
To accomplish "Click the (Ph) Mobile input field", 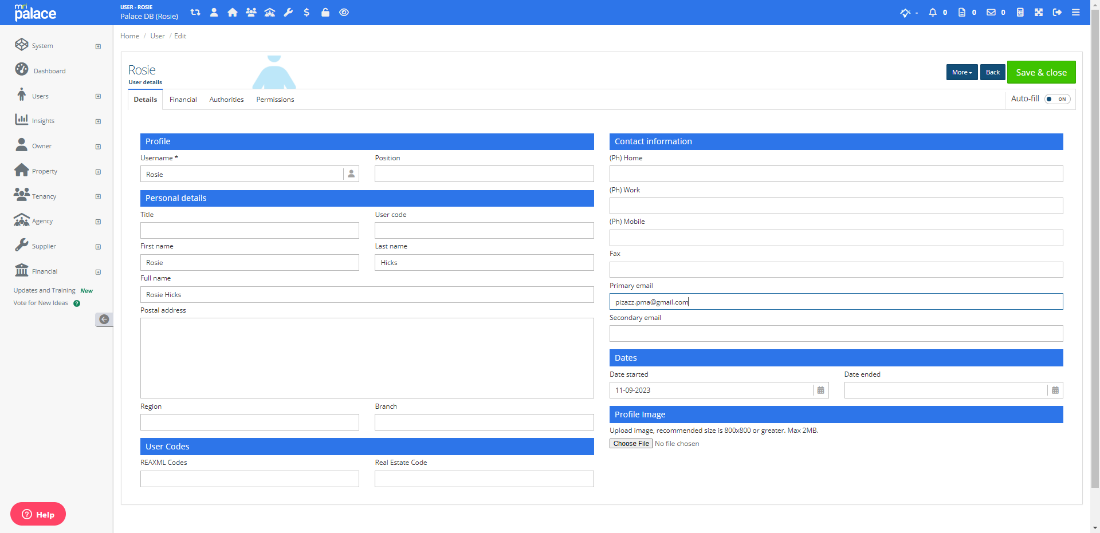I will click(x=836, y=238).
